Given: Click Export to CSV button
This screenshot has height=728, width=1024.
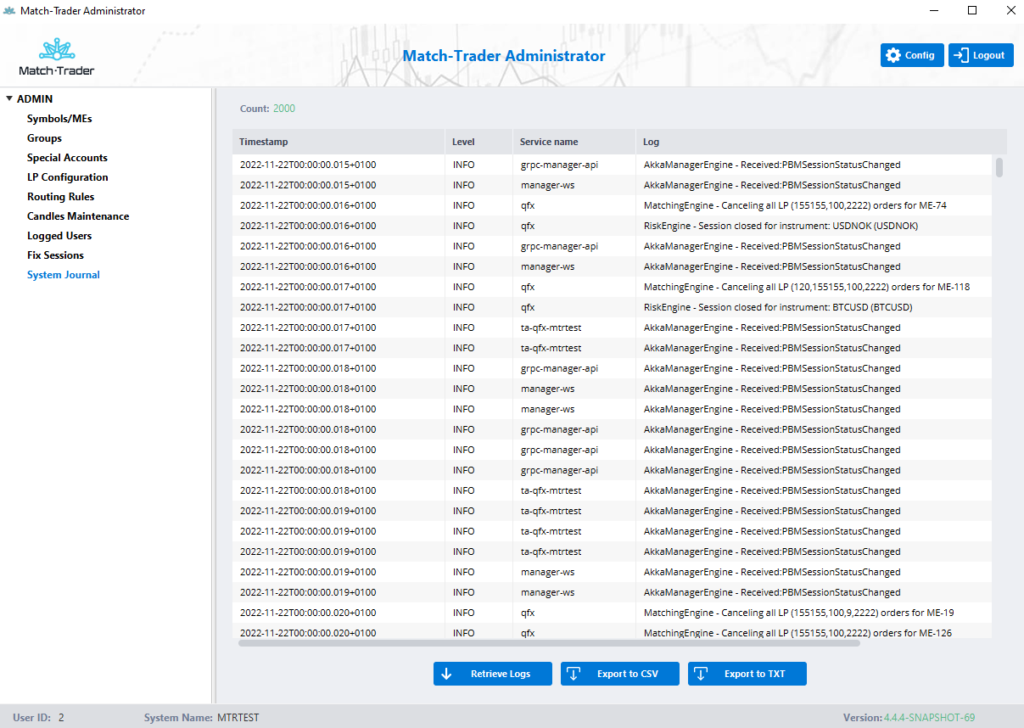Looking at the screenshot, I should click(620, 674).
